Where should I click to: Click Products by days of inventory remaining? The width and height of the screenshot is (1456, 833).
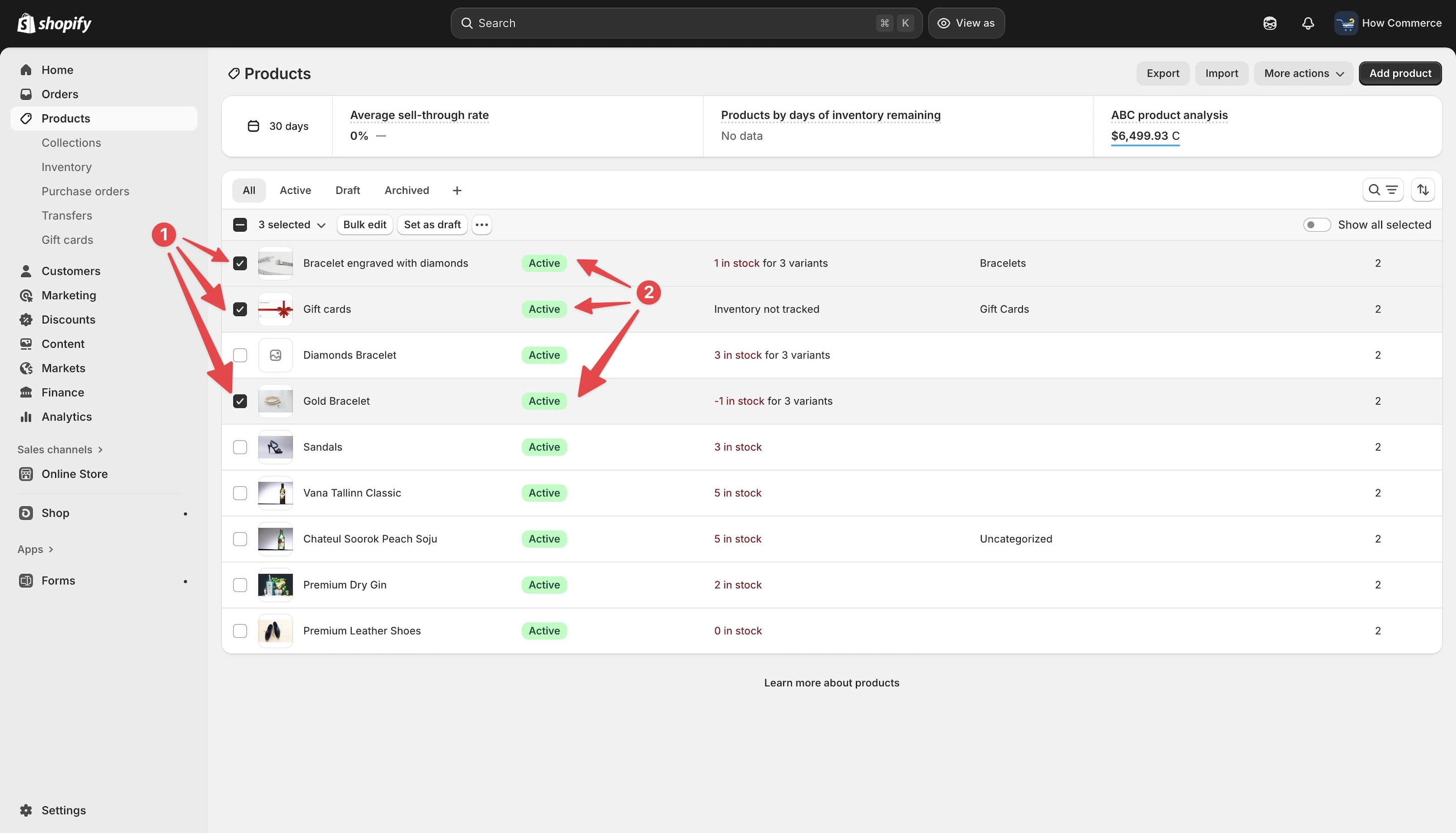tap(830, 115)
